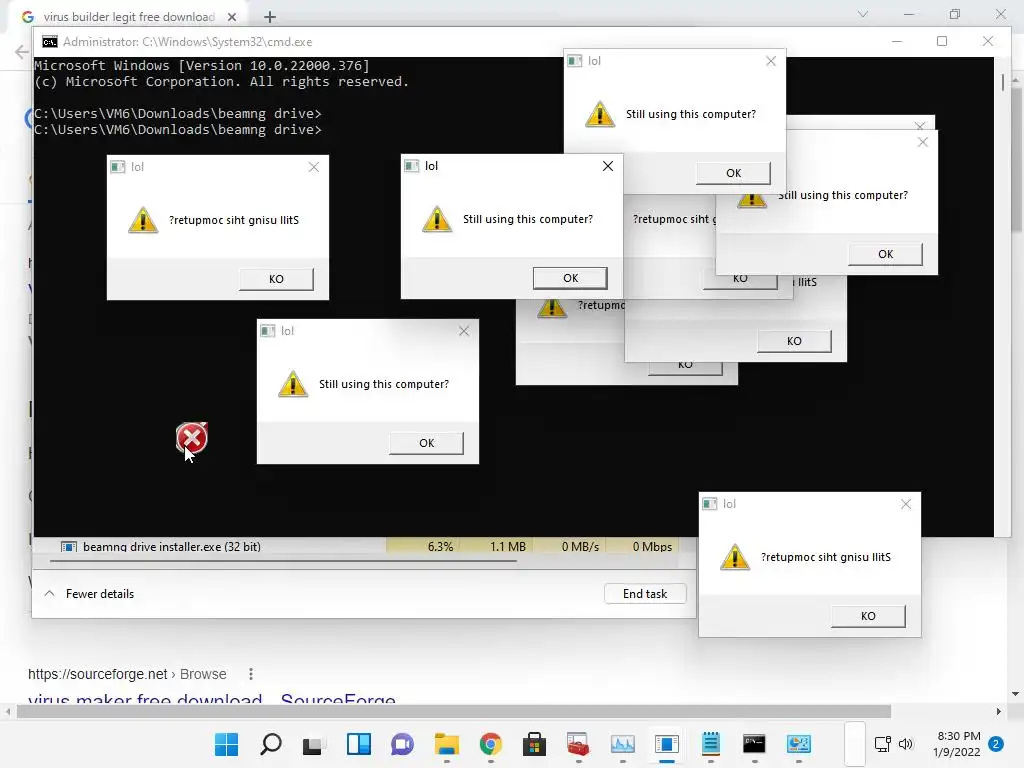Click the scroll right arrow of Chrome's horizontal scrollbar
Image resolution: width=1024 pixels, height=768 pixels.
(999, 711)
